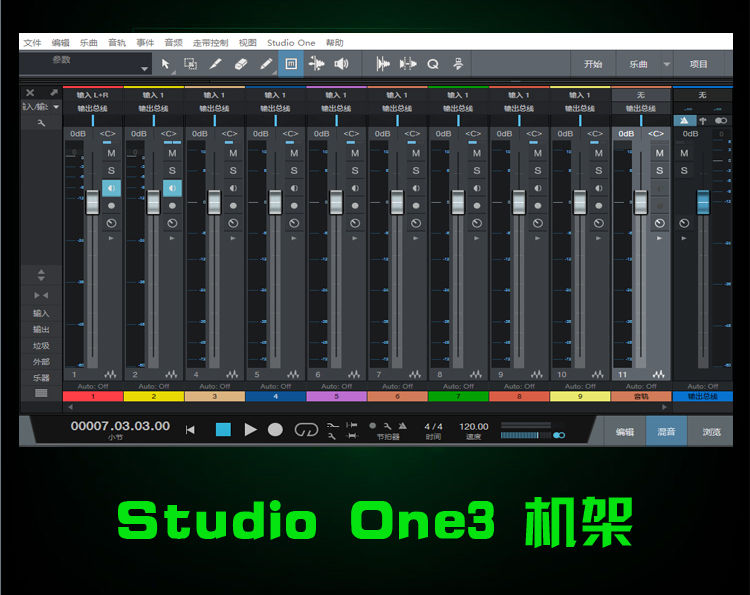Click the channel list grid icon

[x=41, y=393]
